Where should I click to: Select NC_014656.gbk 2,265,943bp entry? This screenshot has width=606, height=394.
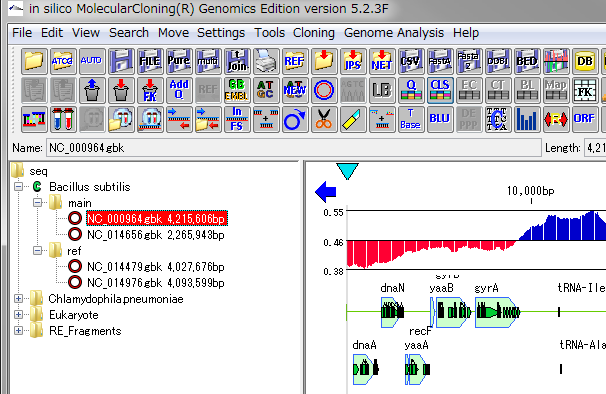[x=156, y=235]
